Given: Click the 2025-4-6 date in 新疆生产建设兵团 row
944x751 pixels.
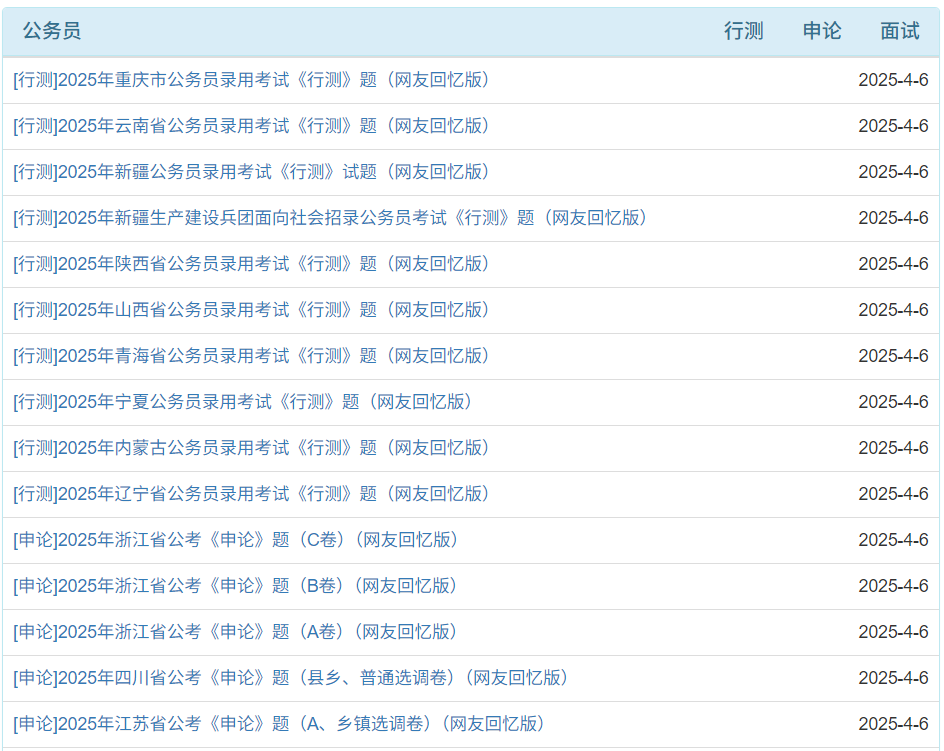Looking at the screenshot, I should 893,218.
